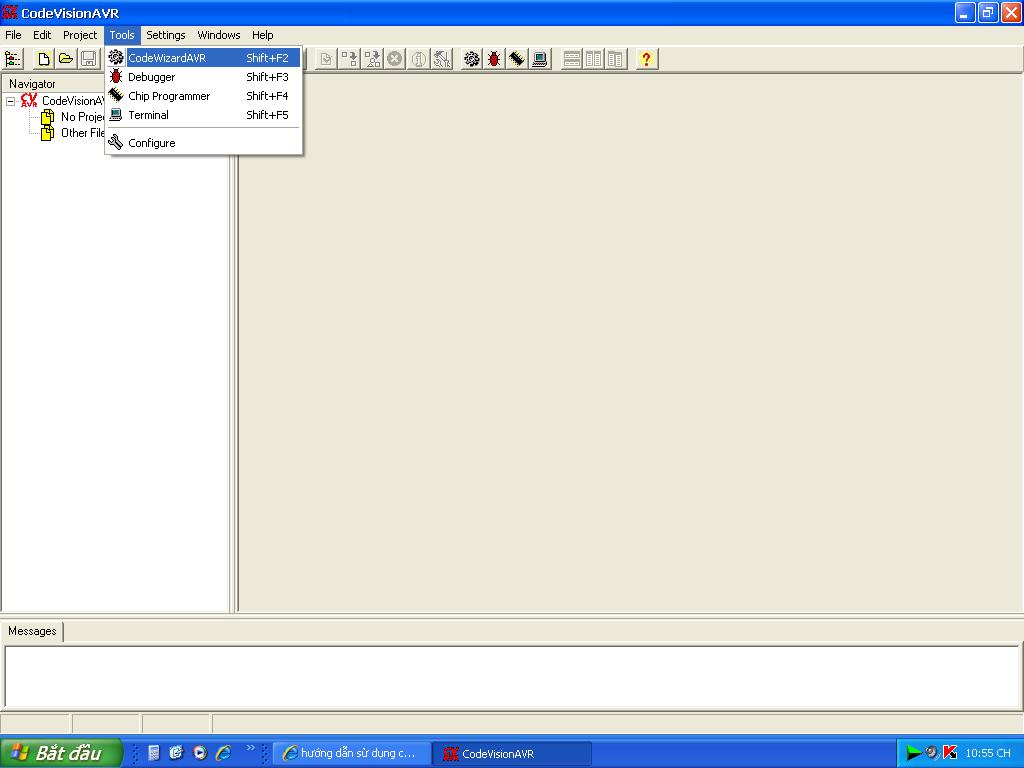Screen dimensions: 1024x768
Task: Click the cascade windows toolbar icon
Action: [x=616, y=59]
